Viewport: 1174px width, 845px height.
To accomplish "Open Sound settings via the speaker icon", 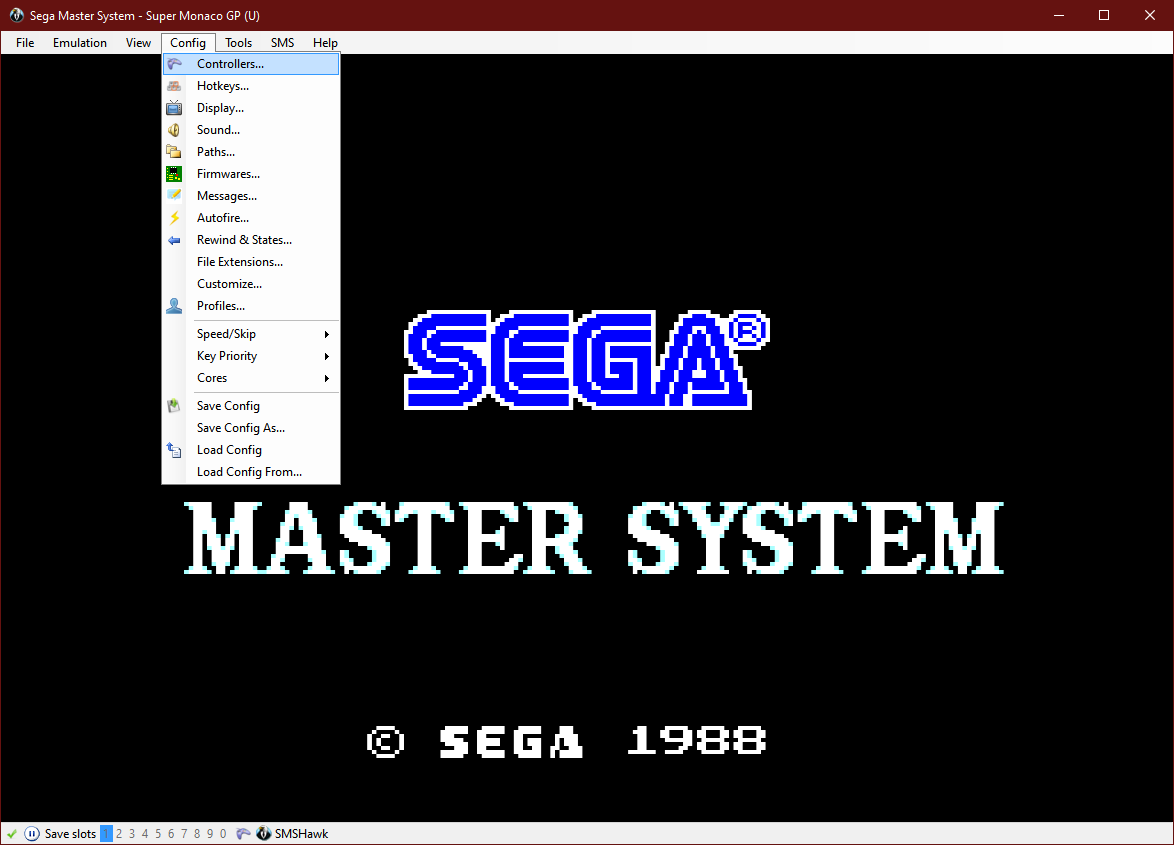I will [174, 130].
